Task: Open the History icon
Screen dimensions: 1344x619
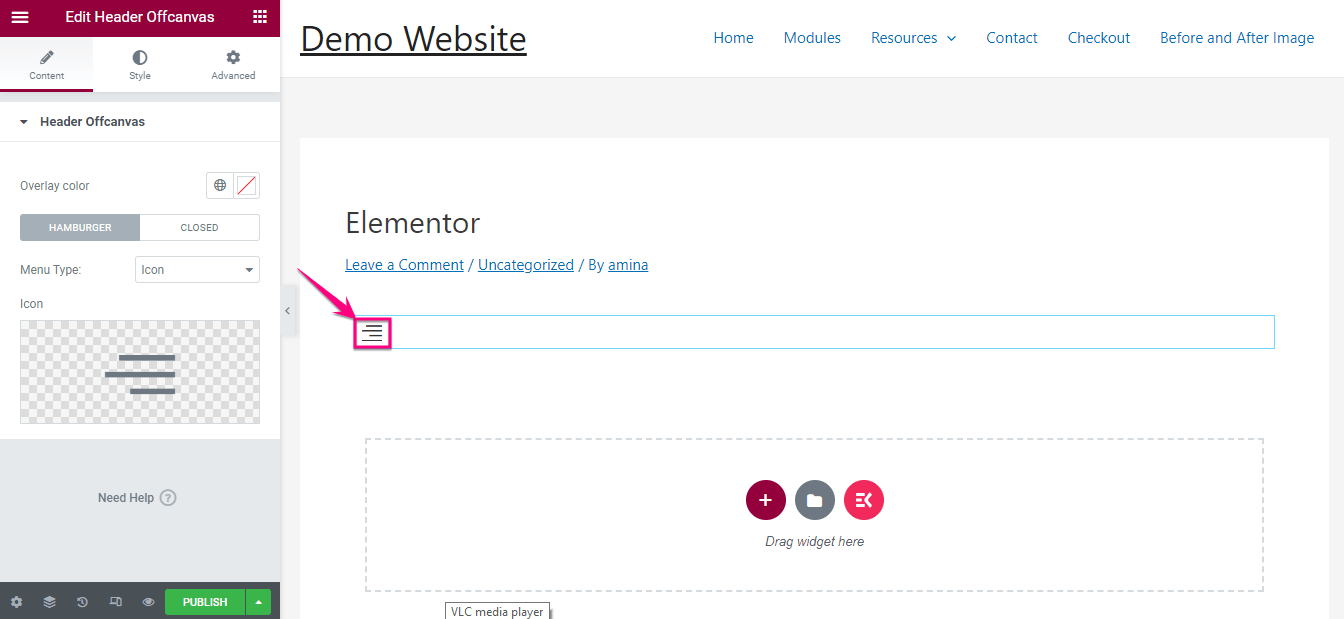Action: pos(82,602)
